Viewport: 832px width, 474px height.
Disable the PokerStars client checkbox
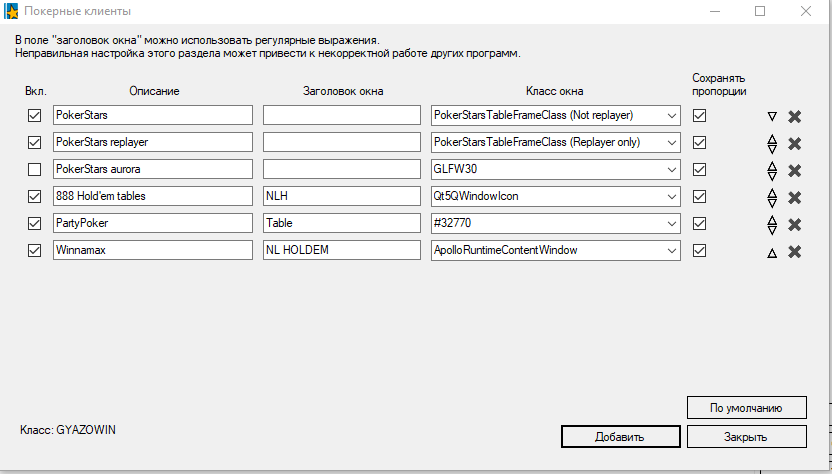coord(34,115)
